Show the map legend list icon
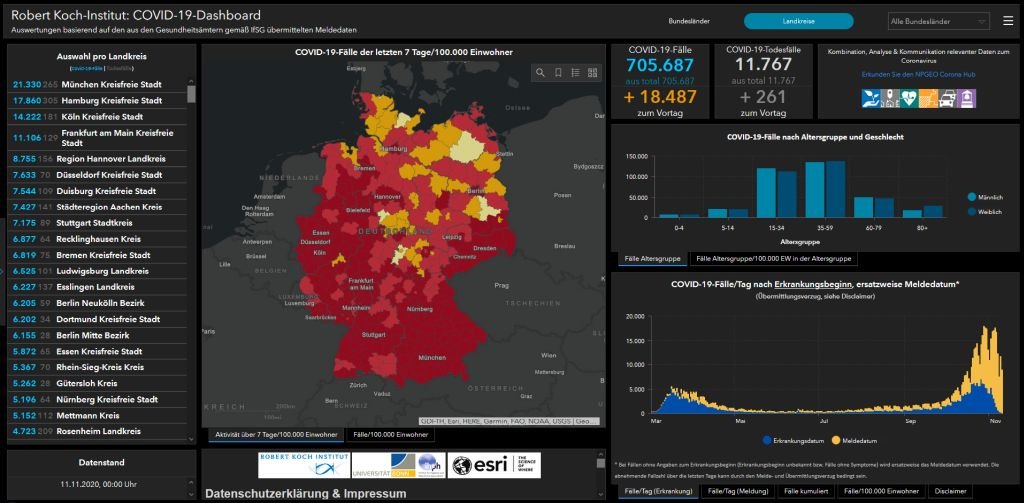1024x503 pixels. pyautogui.click(x=576, y=73)
